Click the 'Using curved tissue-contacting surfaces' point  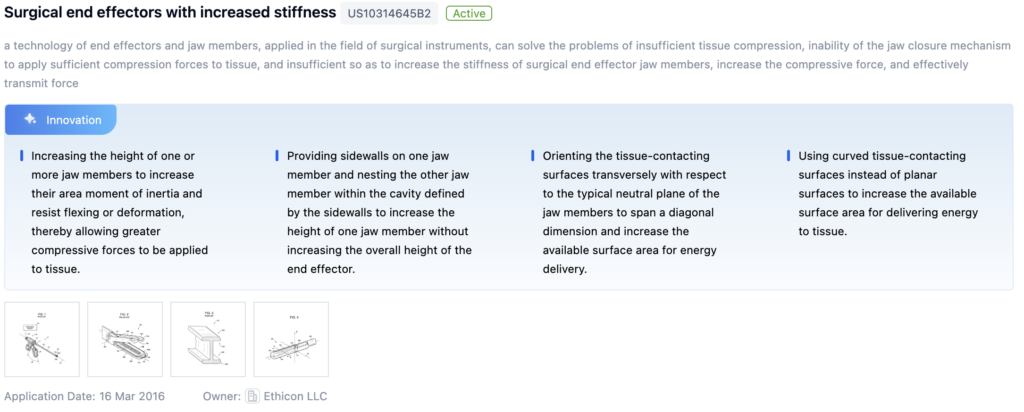(888, 194)
